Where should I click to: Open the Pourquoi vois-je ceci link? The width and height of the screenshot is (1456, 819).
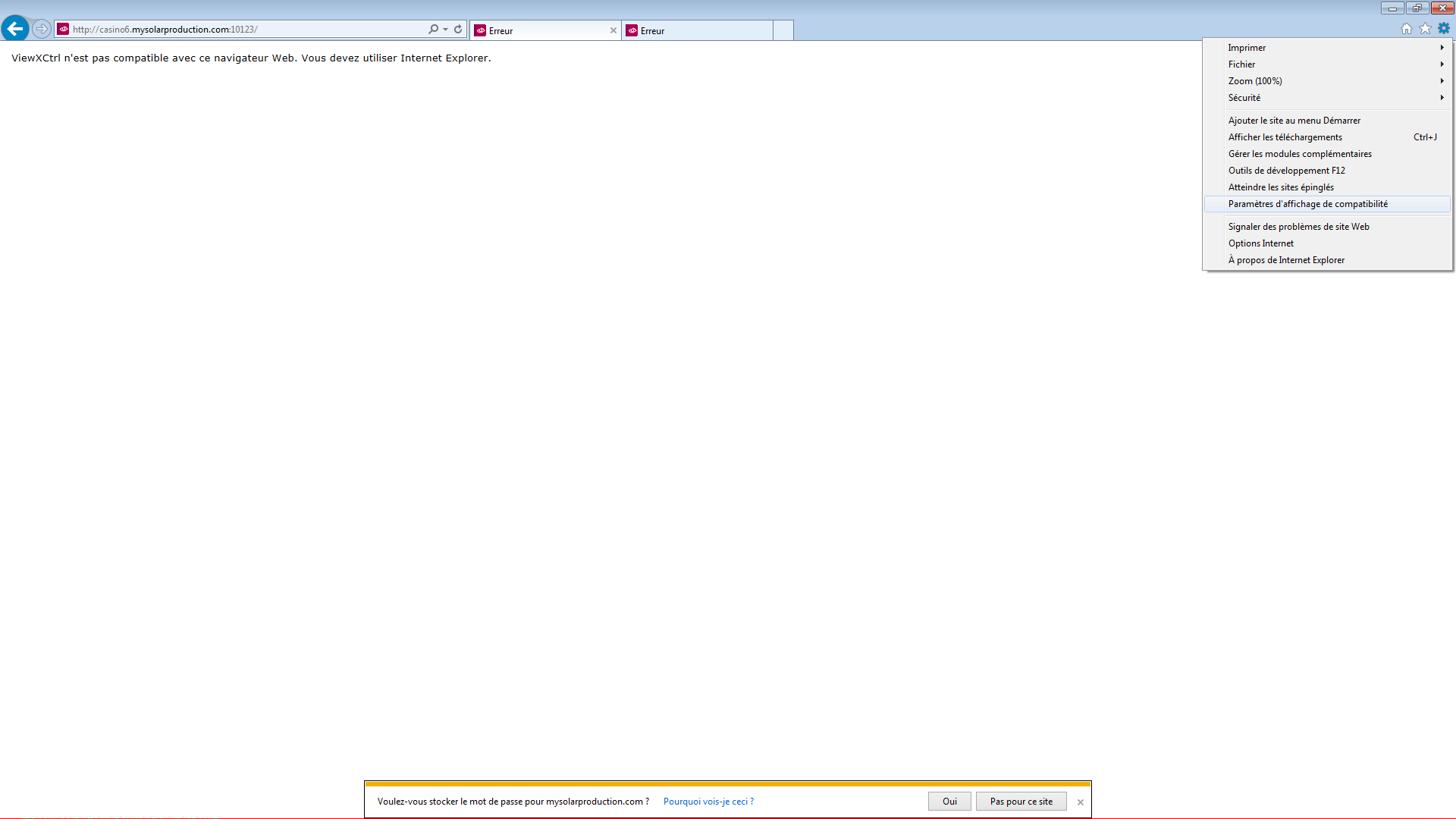pos(708,801)
